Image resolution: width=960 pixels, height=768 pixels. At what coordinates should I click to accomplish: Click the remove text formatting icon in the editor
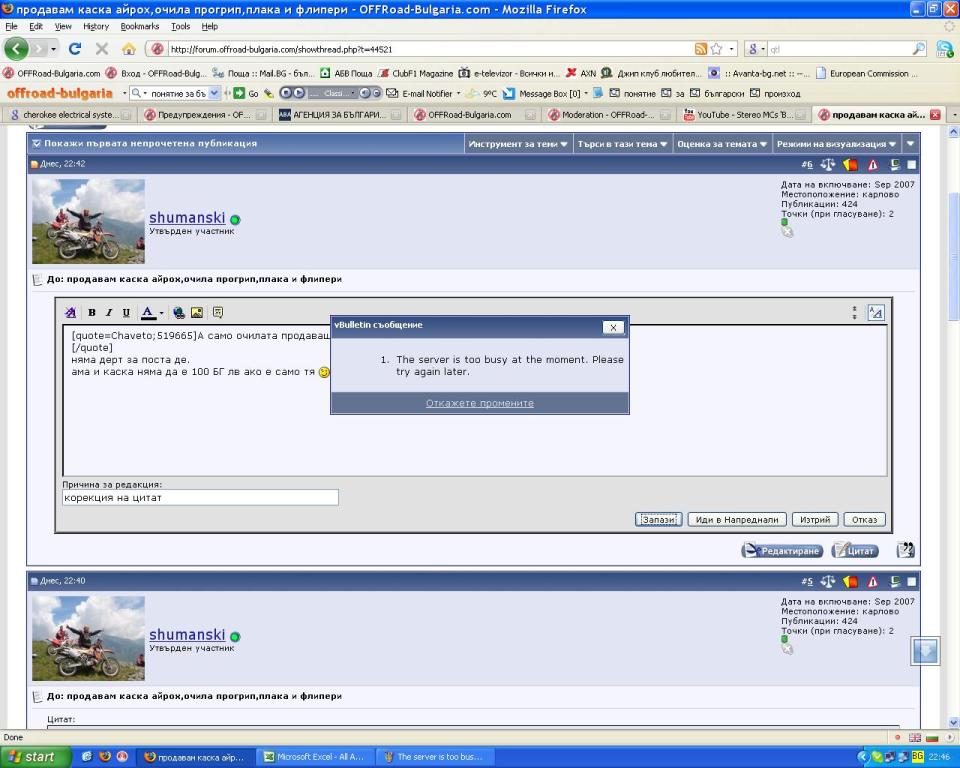pyautogui.click(x=71, y=313)
